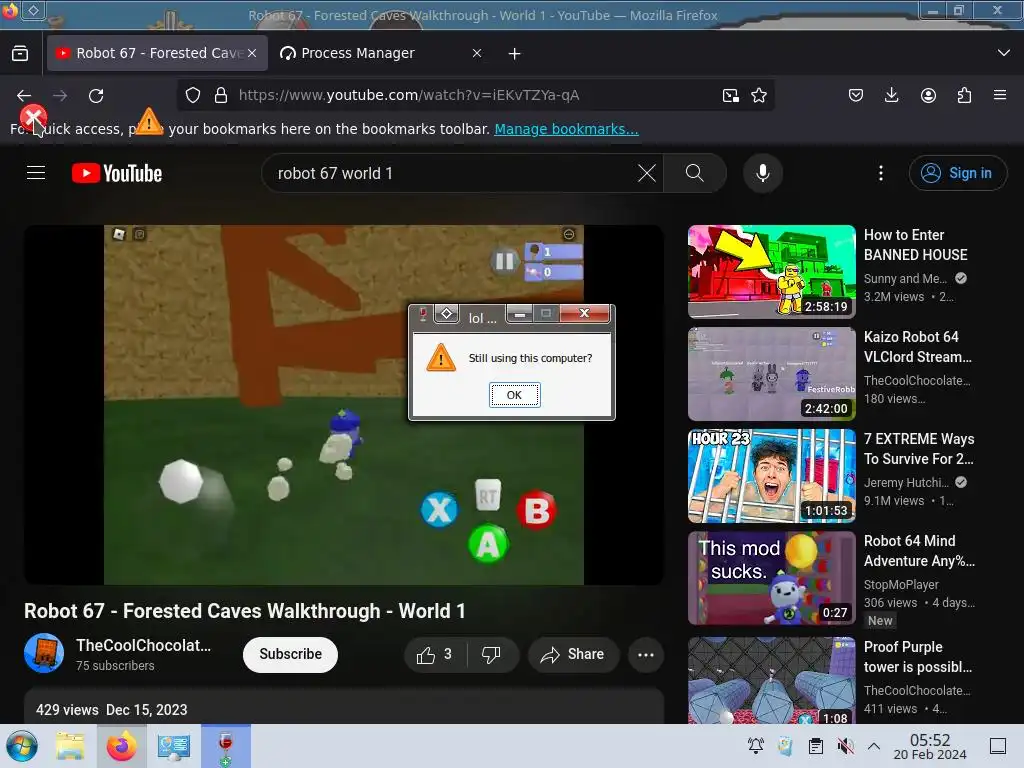
Task: Open the Manage bookmarks link
Action: [x=566, y=129]
